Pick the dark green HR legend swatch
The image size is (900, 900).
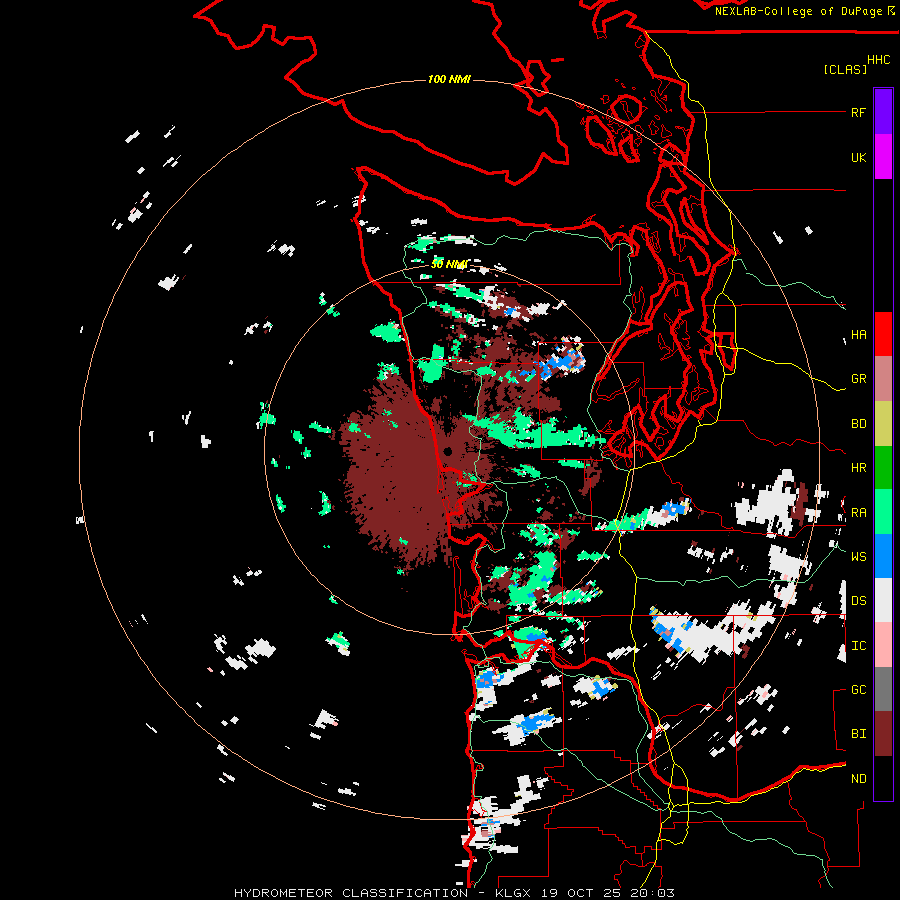coord(883,468)
